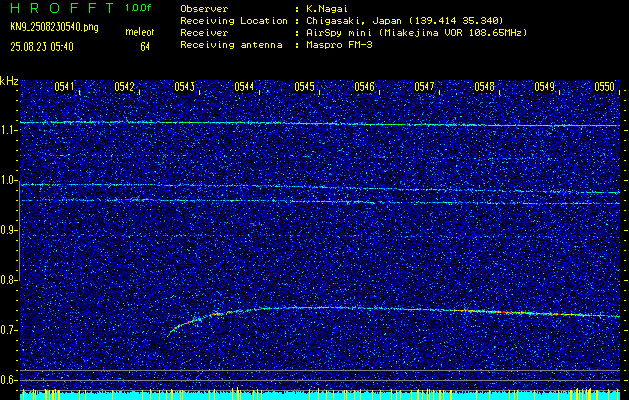This screenshot has width=629, height=400.
Task: Click the 0547 time marker
Action: [x=424, y=86]
